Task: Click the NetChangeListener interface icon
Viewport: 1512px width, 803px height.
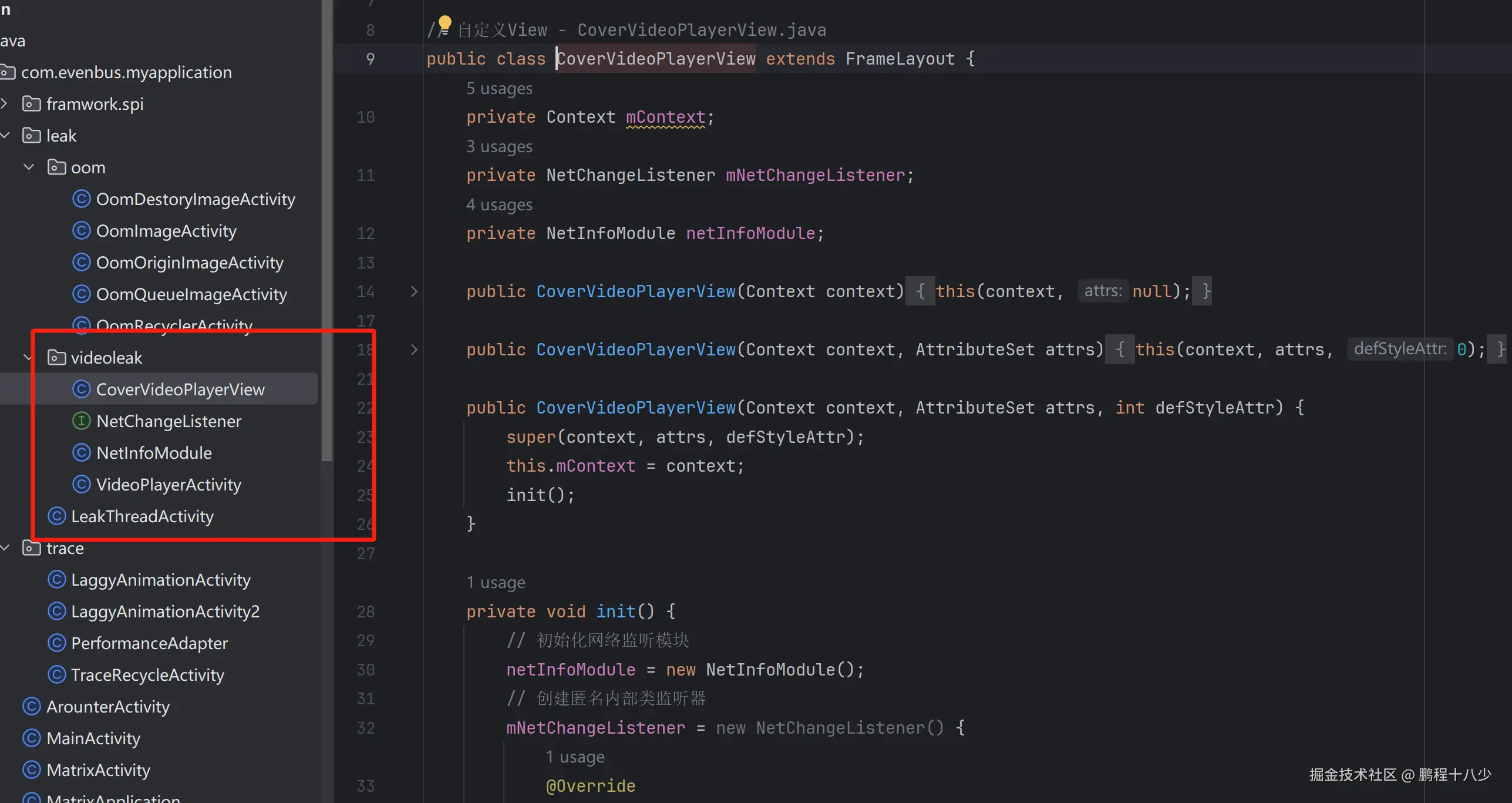Action: 81,421
